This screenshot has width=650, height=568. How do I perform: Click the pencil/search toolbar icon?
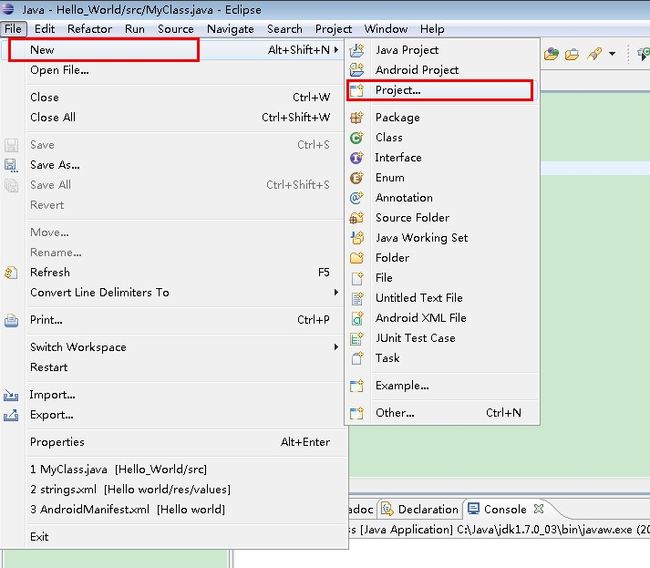(594, 54)
